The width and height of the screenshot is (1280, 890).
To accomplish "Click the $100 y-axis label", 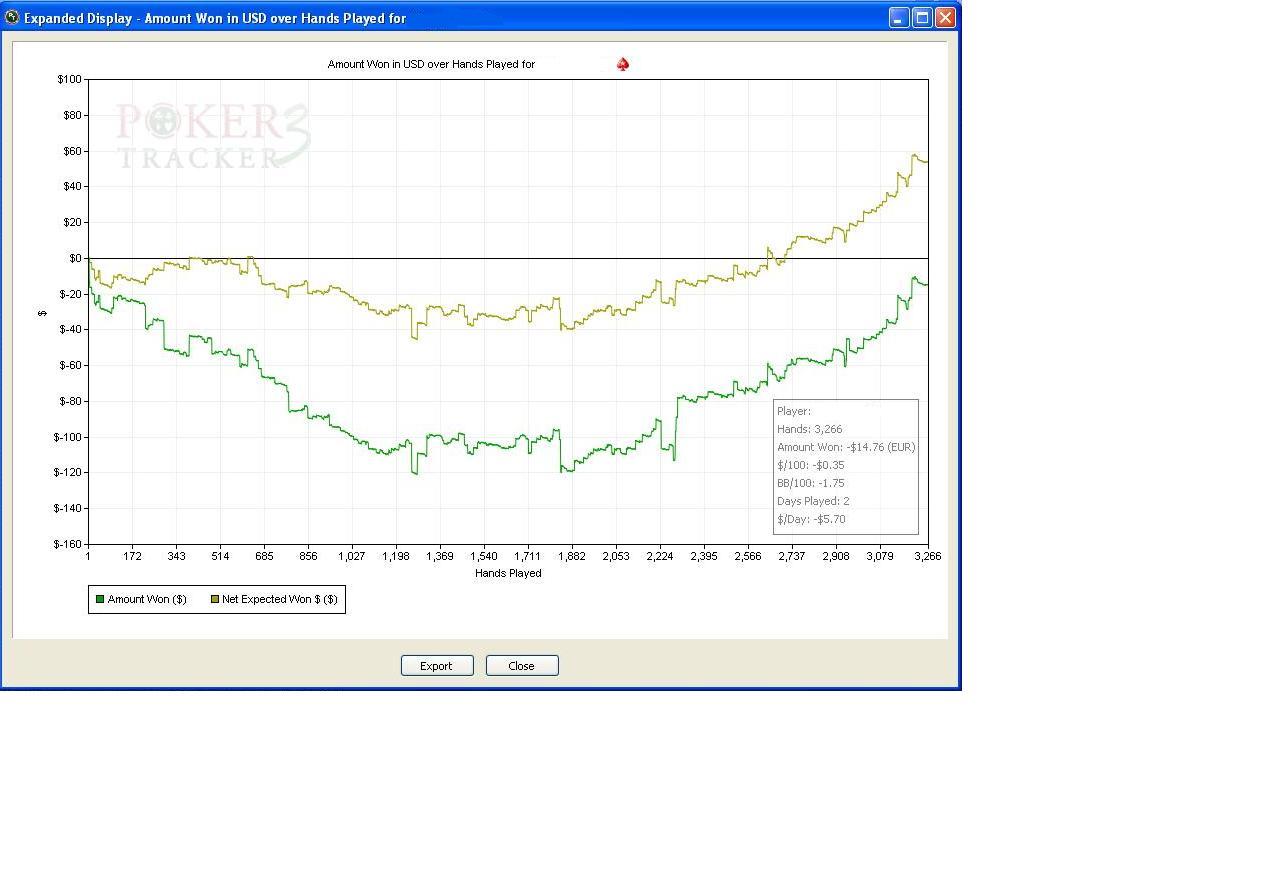I will 70,79.
